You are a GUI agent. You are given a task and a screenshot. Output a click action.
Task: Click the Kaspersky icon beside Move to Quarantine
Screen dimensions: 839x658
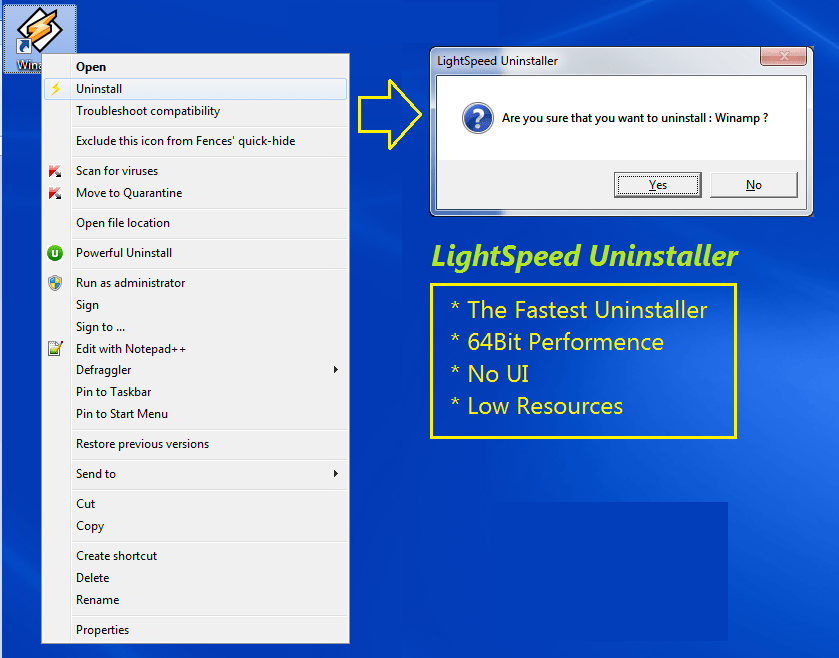[55, 193]
